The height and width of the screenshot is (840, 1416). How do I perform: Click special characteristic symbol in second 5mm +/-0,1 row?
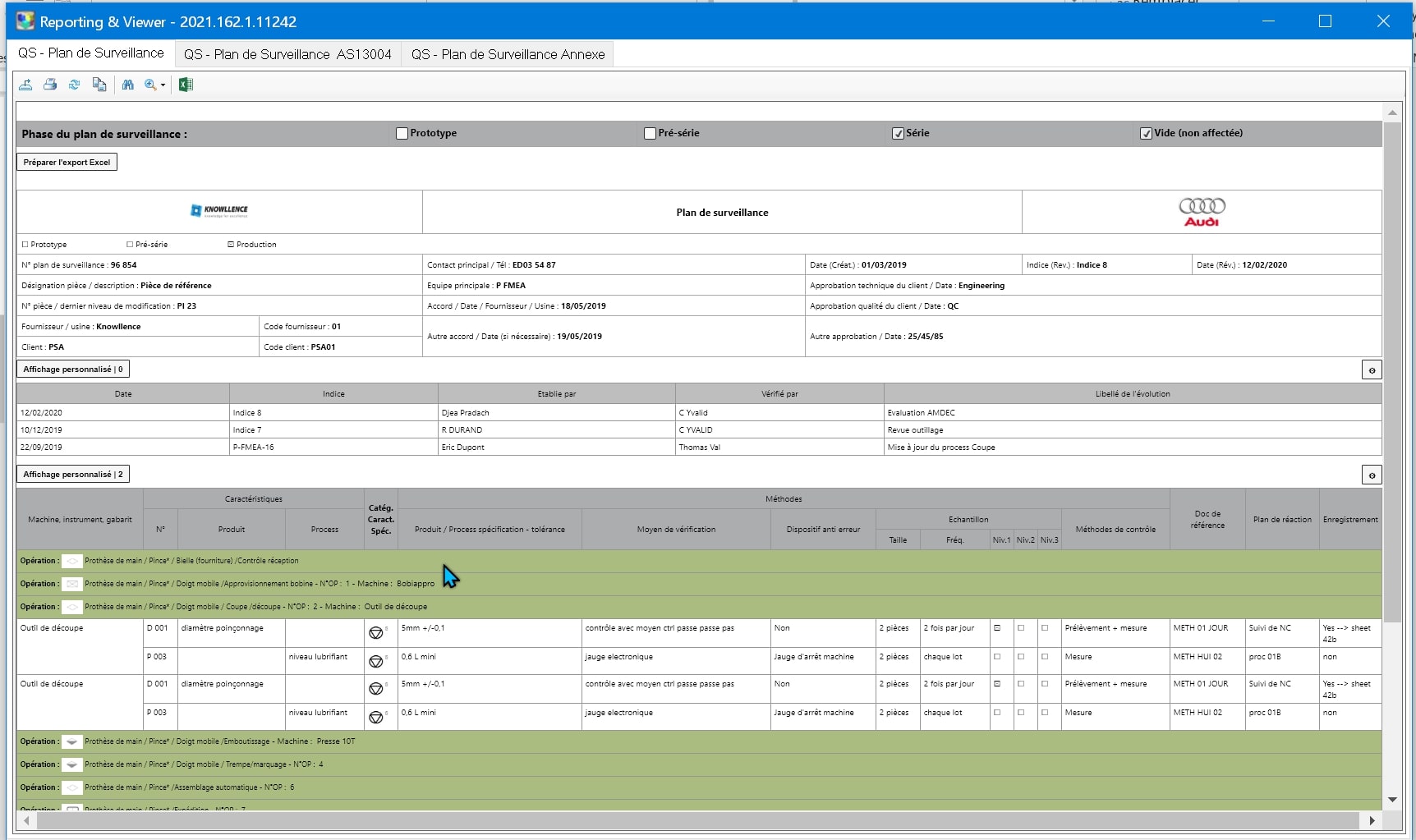click(x=376, y=689)
